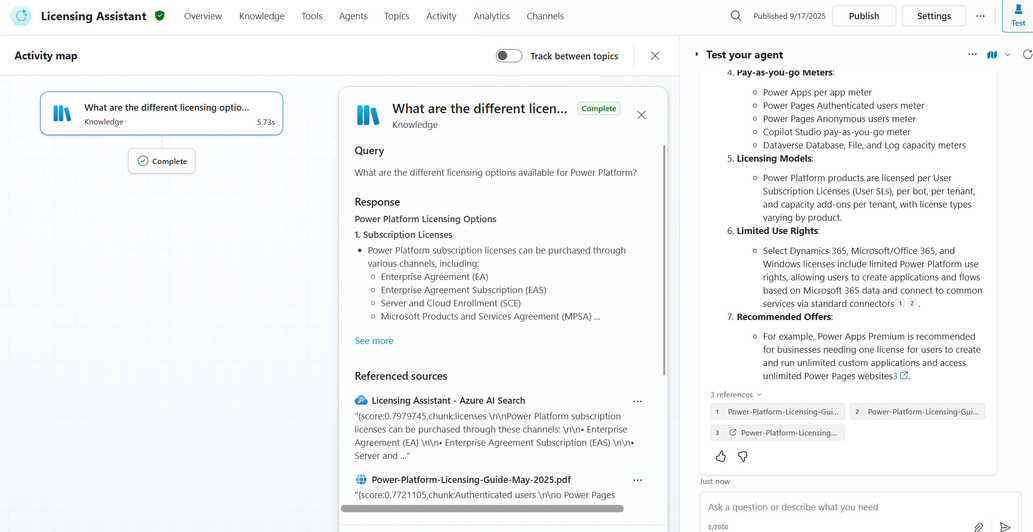Click the Copilot Studio agent logo icon
The width and height of the screenshot is (1033, 532).
pos(22,16)
